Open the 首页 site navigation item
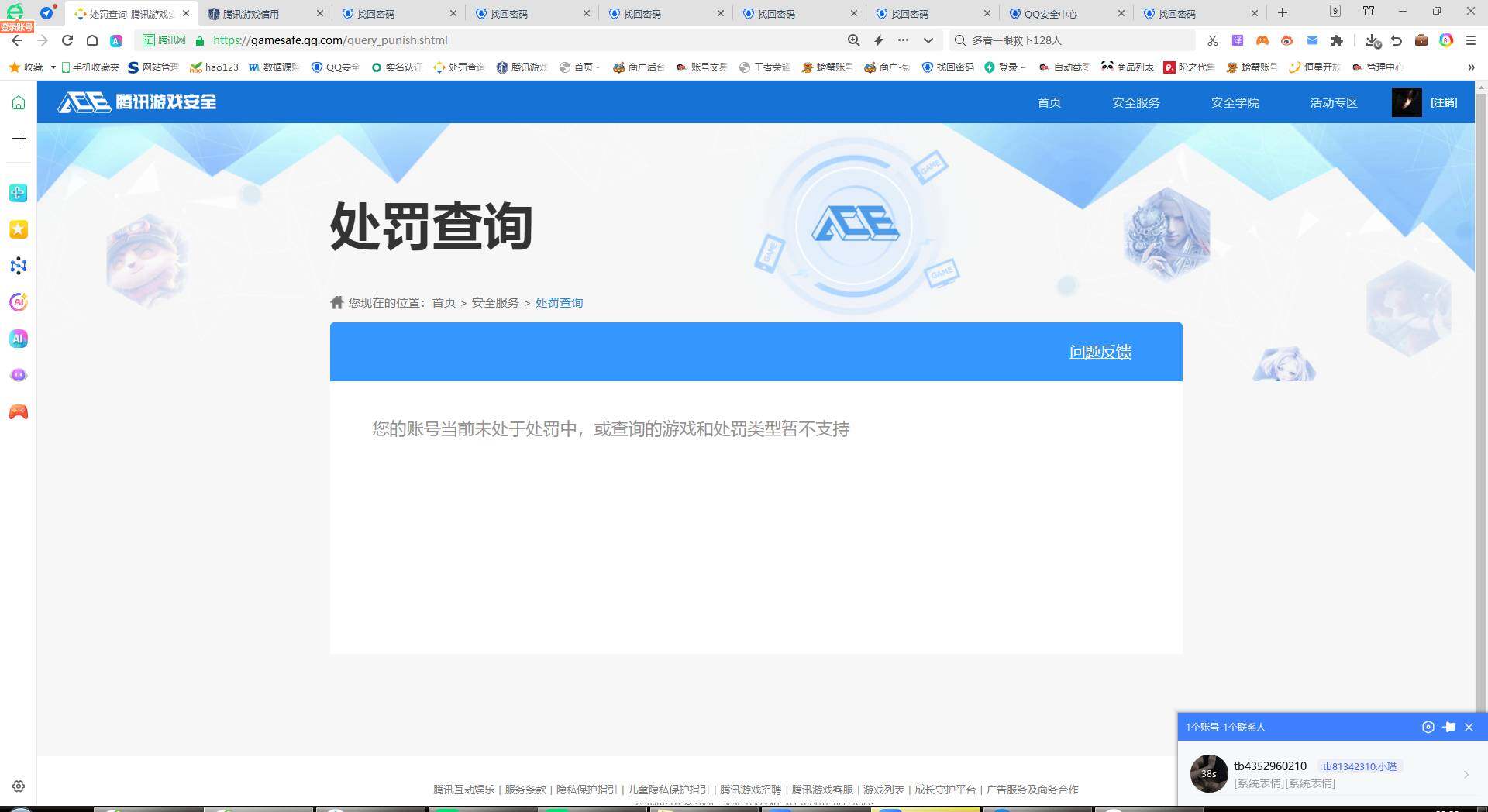This screenshot has width=1488, height=812. [1049, 102]
